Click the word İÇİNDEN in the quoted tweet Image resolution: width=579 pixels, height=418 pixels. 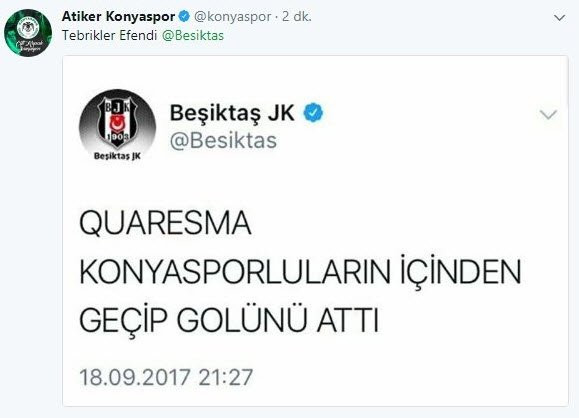[461, 272]
